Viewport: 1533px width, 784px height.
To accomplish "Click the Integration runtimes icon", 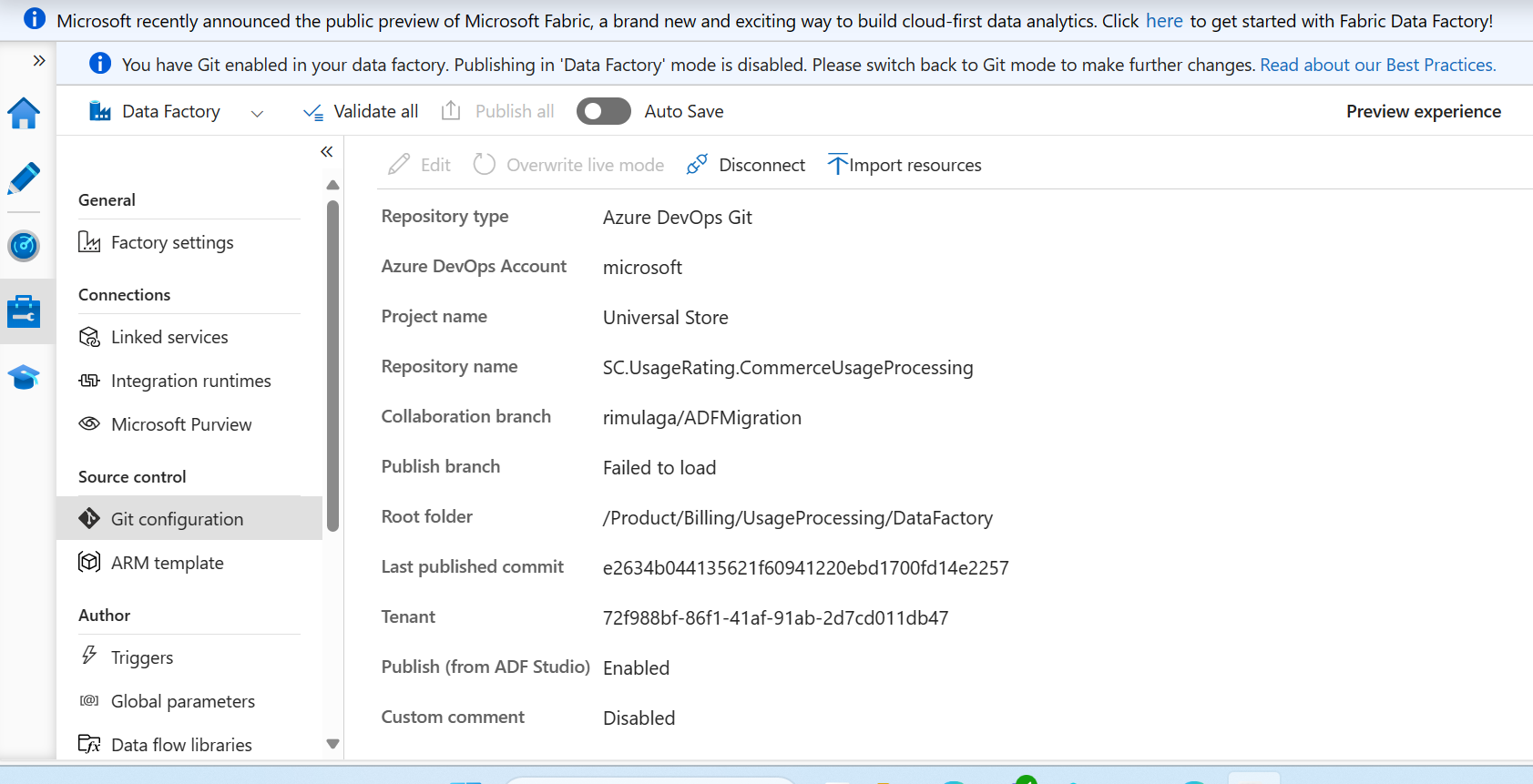I will click(89, 381).
